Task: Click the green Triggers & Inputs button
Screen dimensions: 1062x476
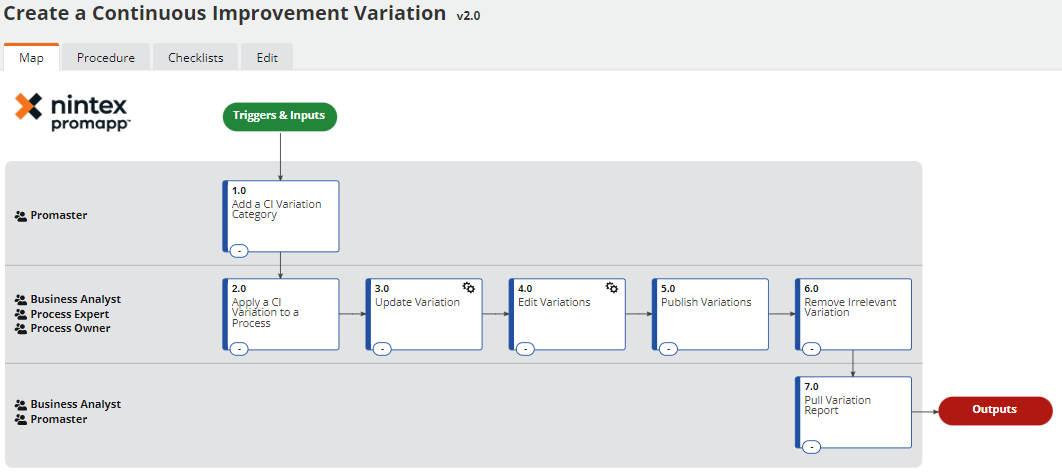Action: 279,116
